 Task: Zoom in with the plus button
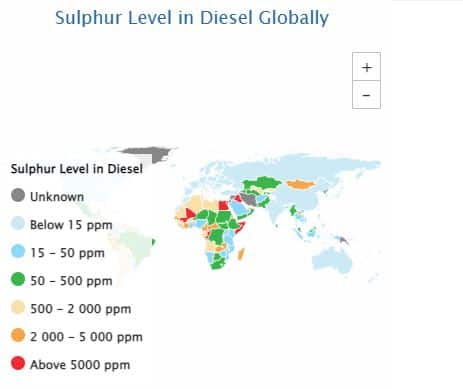pos(366,67)
